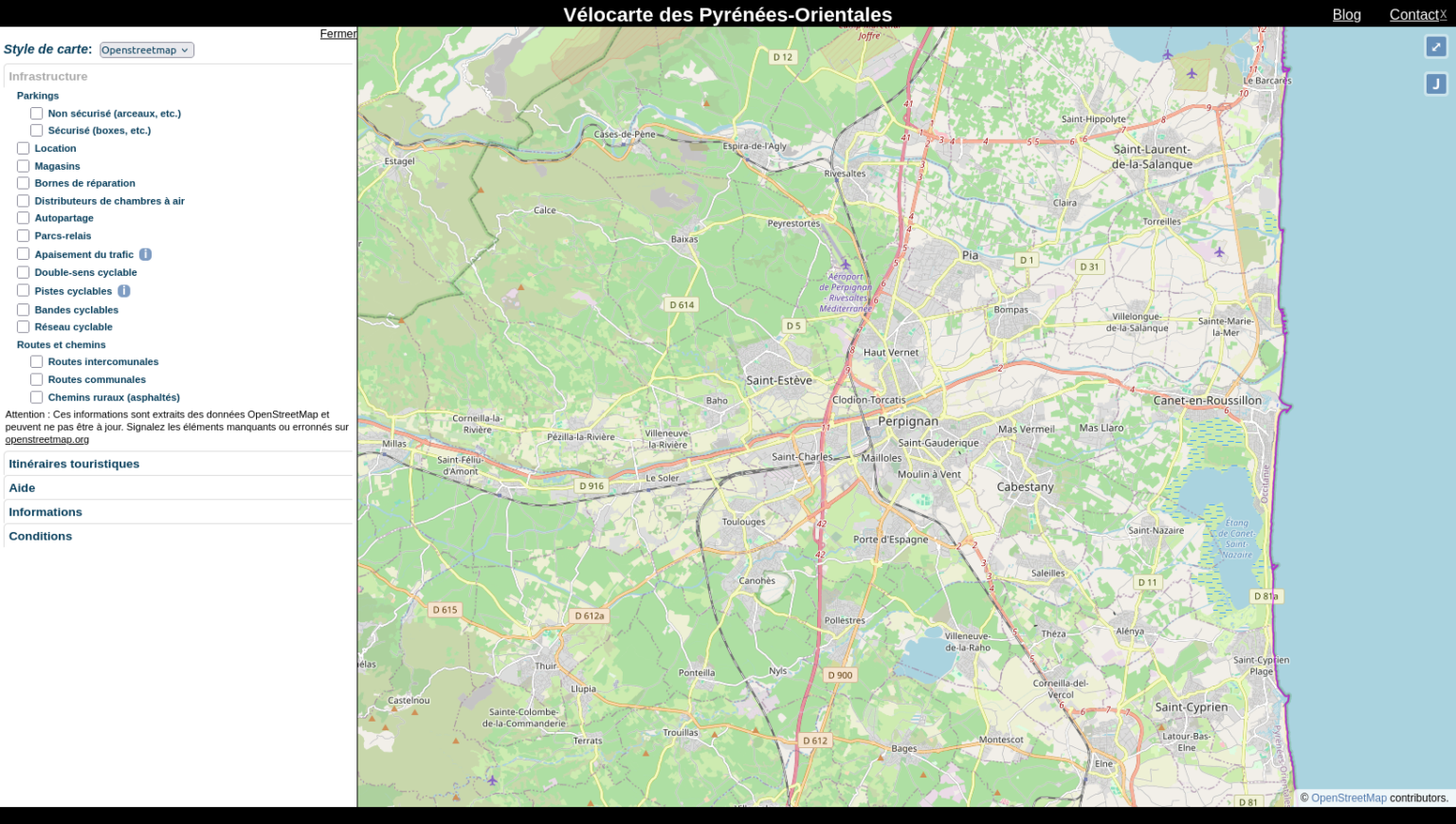Check the Bornes de réparation box
1456x824 pixels.
pos(24,183)
